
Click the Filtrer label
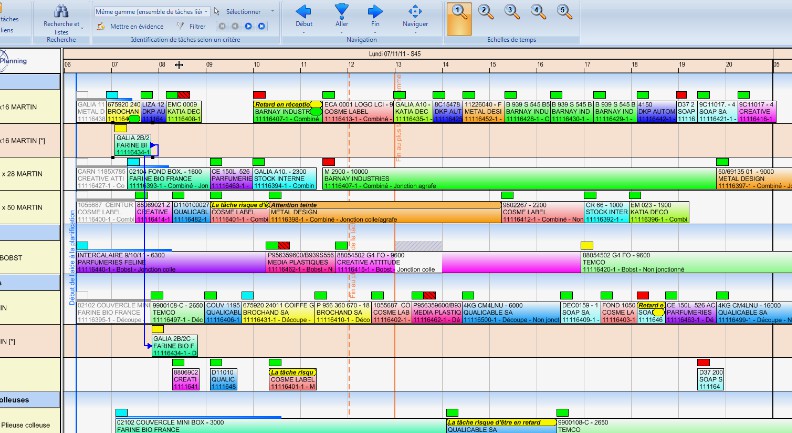point(196,26)
